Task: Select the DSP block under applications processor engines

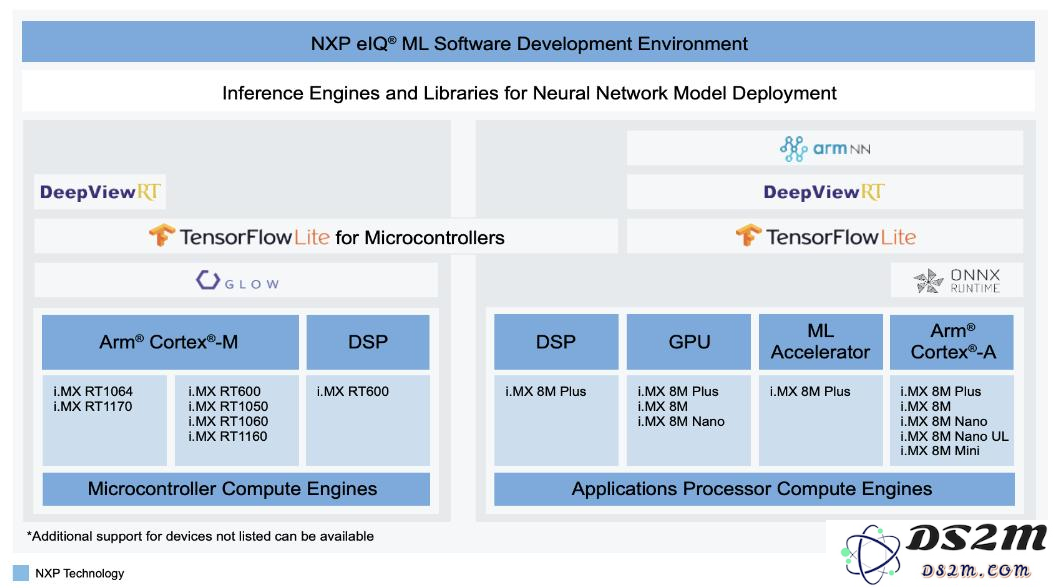Action: point(556,342)
